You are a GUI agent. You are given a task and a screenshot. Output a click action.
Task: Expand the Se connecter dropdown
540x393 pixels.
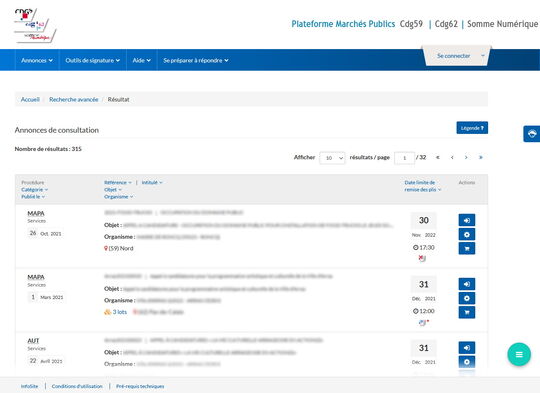pos(457,56)
